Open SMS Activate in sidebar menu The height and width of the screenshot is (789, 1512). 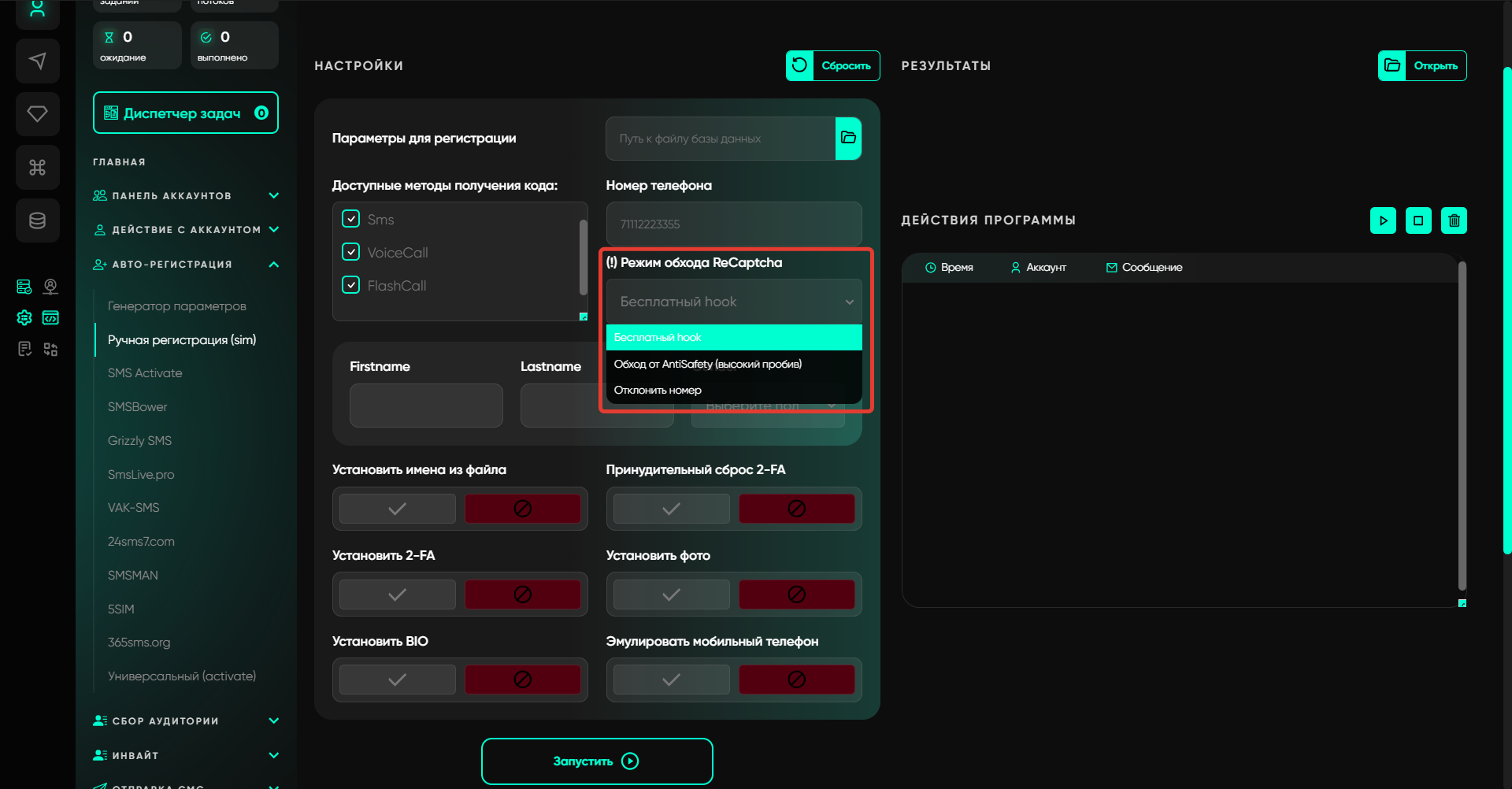pos(145,373)
